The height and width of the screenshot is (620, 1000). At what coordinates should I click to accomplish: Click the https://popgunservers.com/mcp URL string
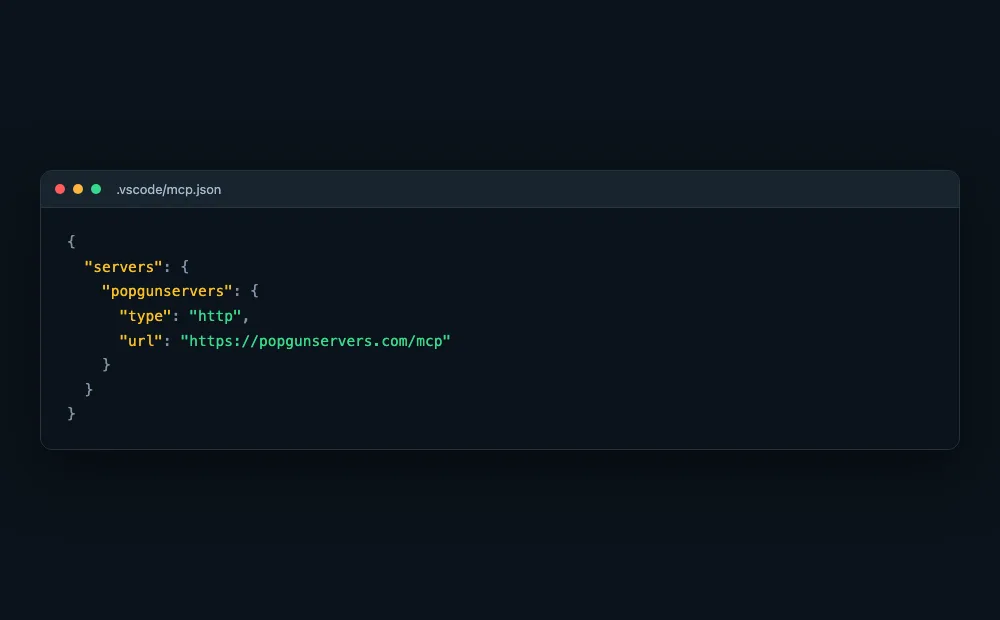tap(315, 341)
